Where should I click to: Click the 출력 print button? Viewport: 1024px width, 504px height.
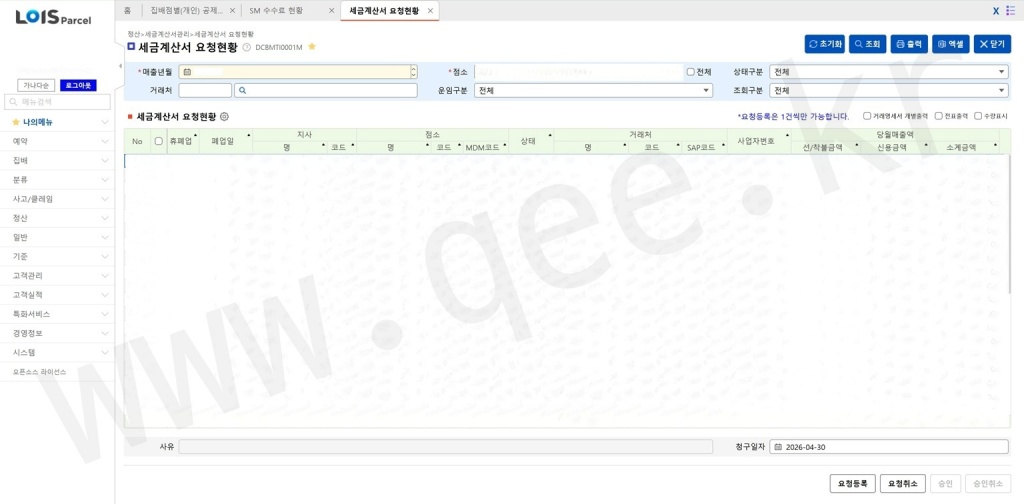(x=909, y=44)
